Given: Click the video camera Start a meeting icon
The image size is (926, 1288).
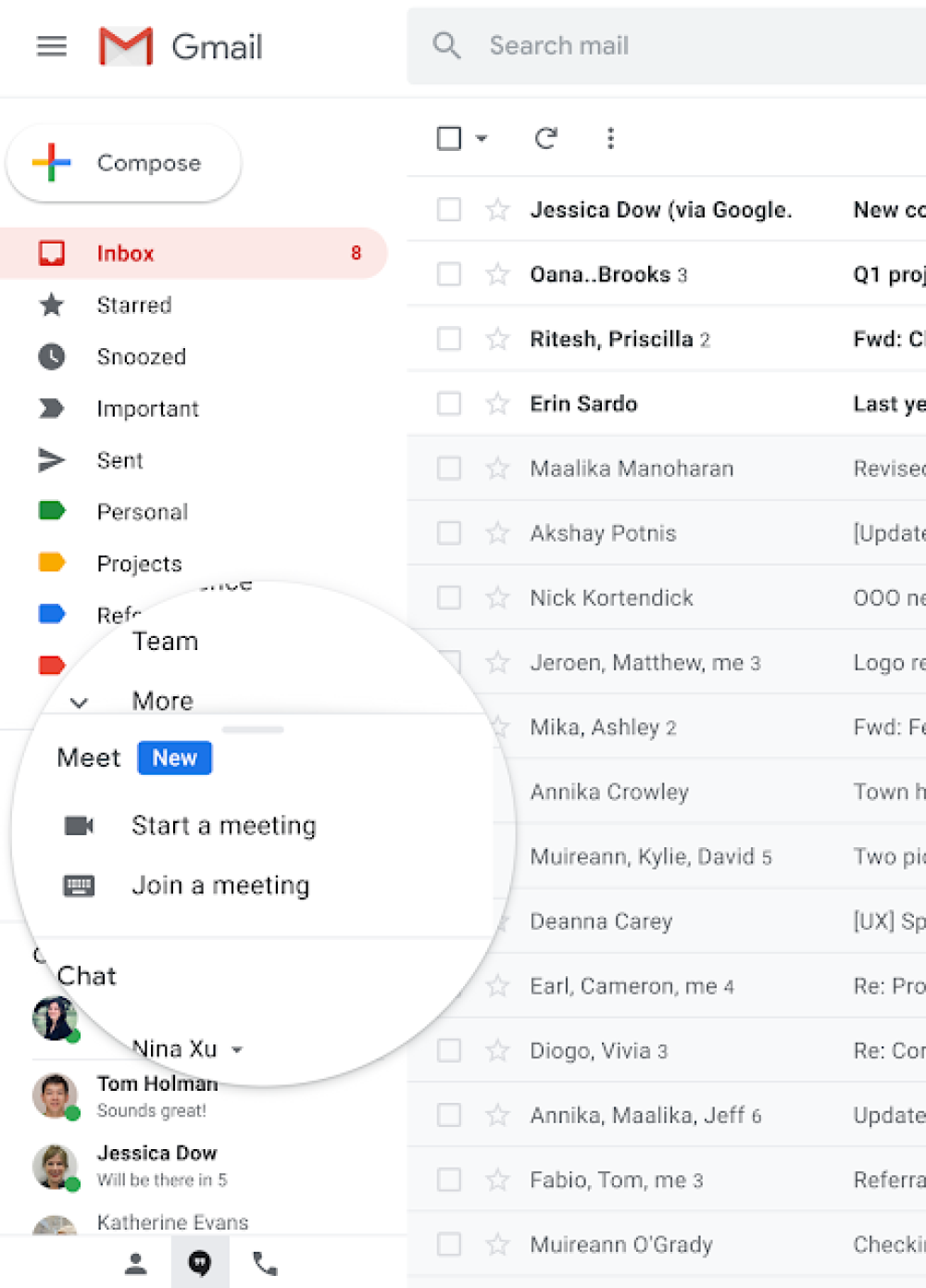Looking at the screenshot, I should coord(79,825).
